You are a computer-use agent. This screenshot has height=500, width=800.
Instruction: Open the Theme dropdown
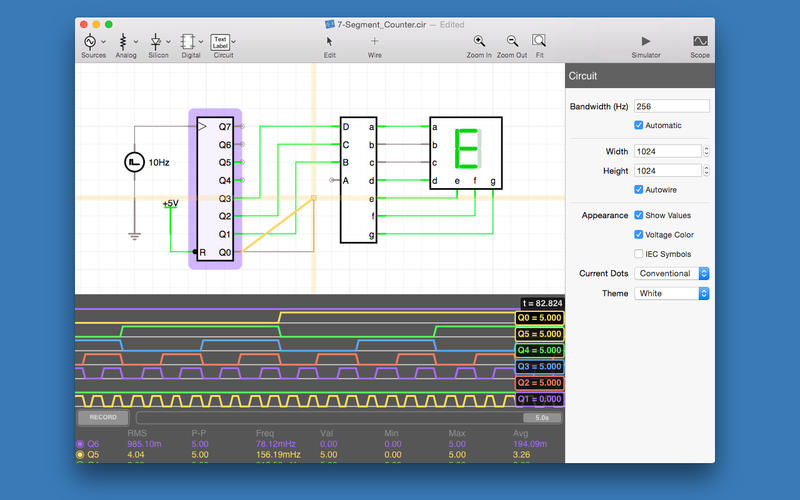672,293
